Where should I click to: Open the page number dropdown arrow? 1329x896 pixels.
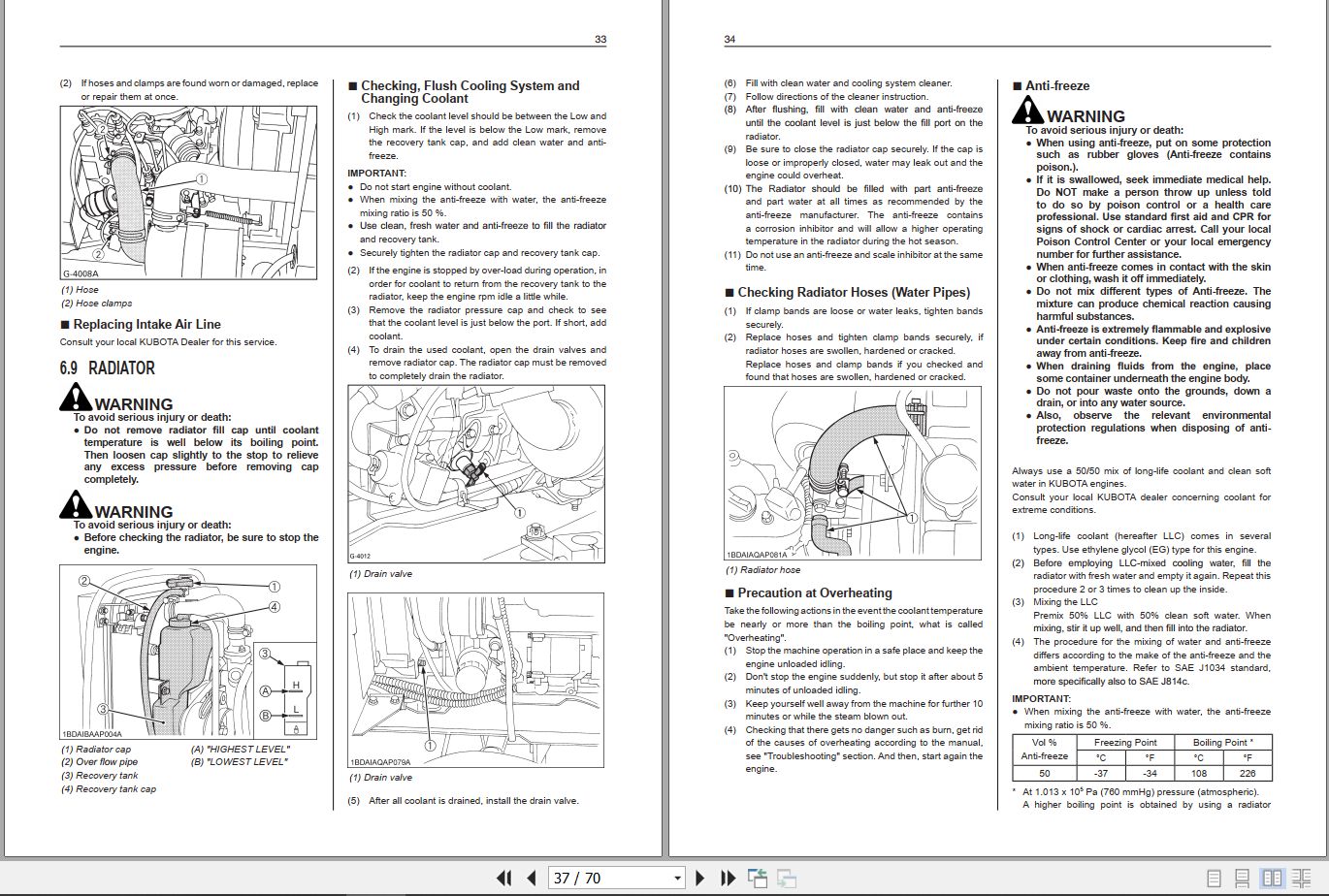pos(678,879)
